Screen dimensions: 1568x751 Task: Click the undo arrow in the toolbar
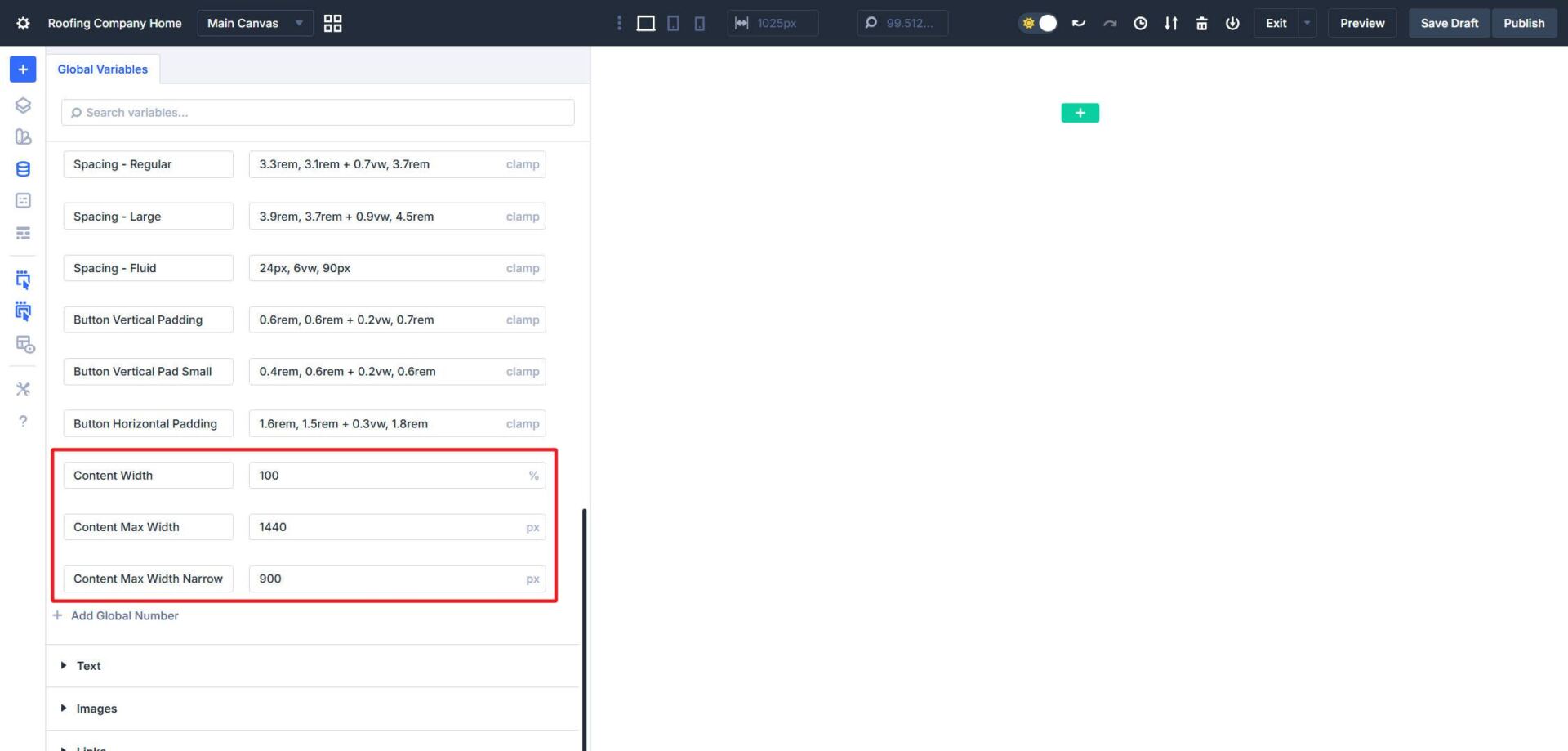(x=1078, y=23)
